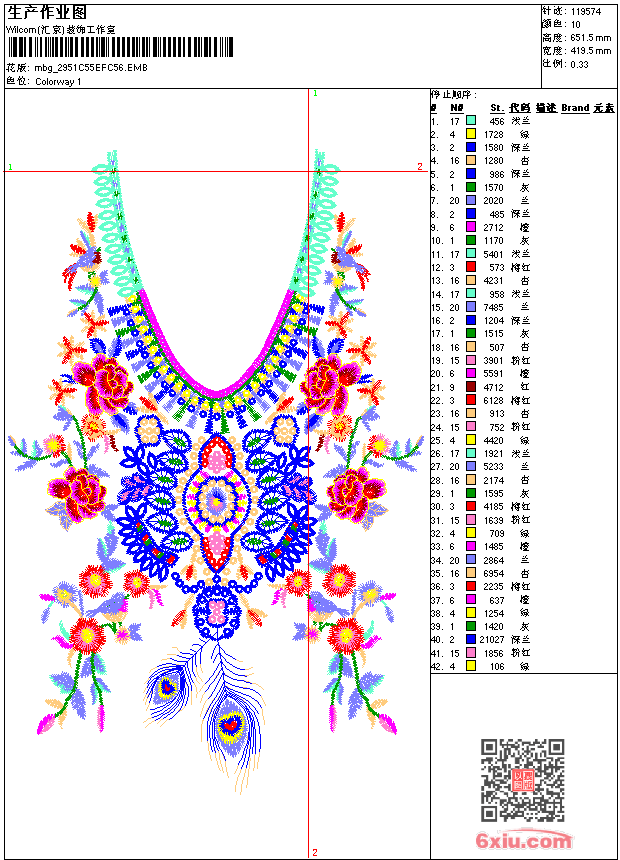Click stitch count 637 in row 37
This screenshot has width=620, height=860.
497,600
